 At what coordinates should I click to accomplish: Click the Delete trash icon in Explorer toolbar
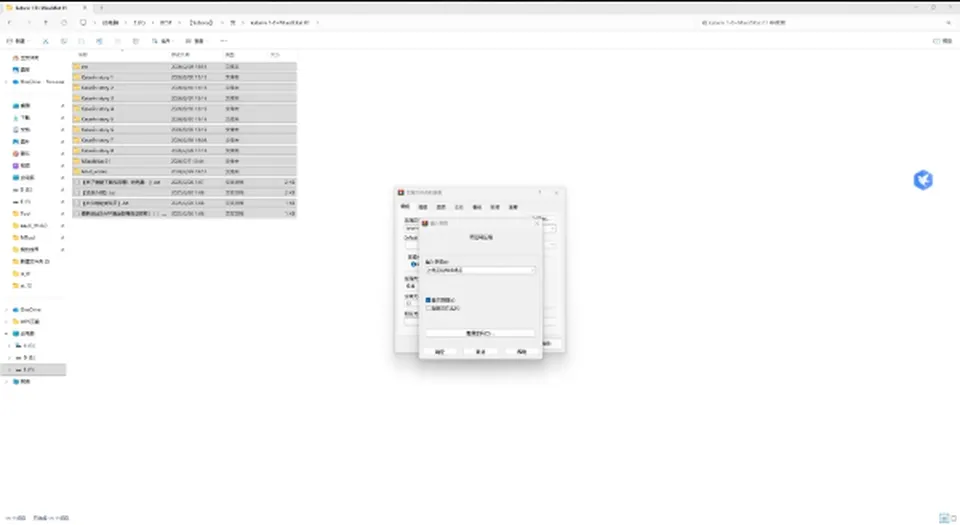[x=135, y=41]
